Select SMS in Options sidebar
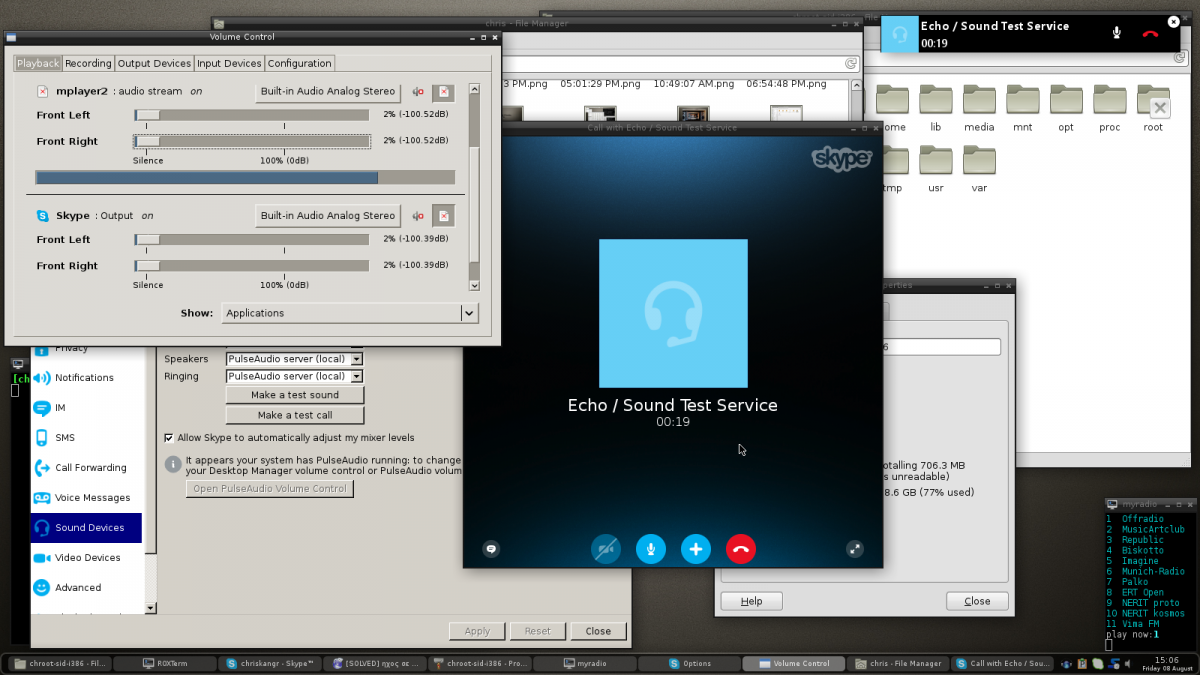 pyautogui.click(x=86, y=438)
